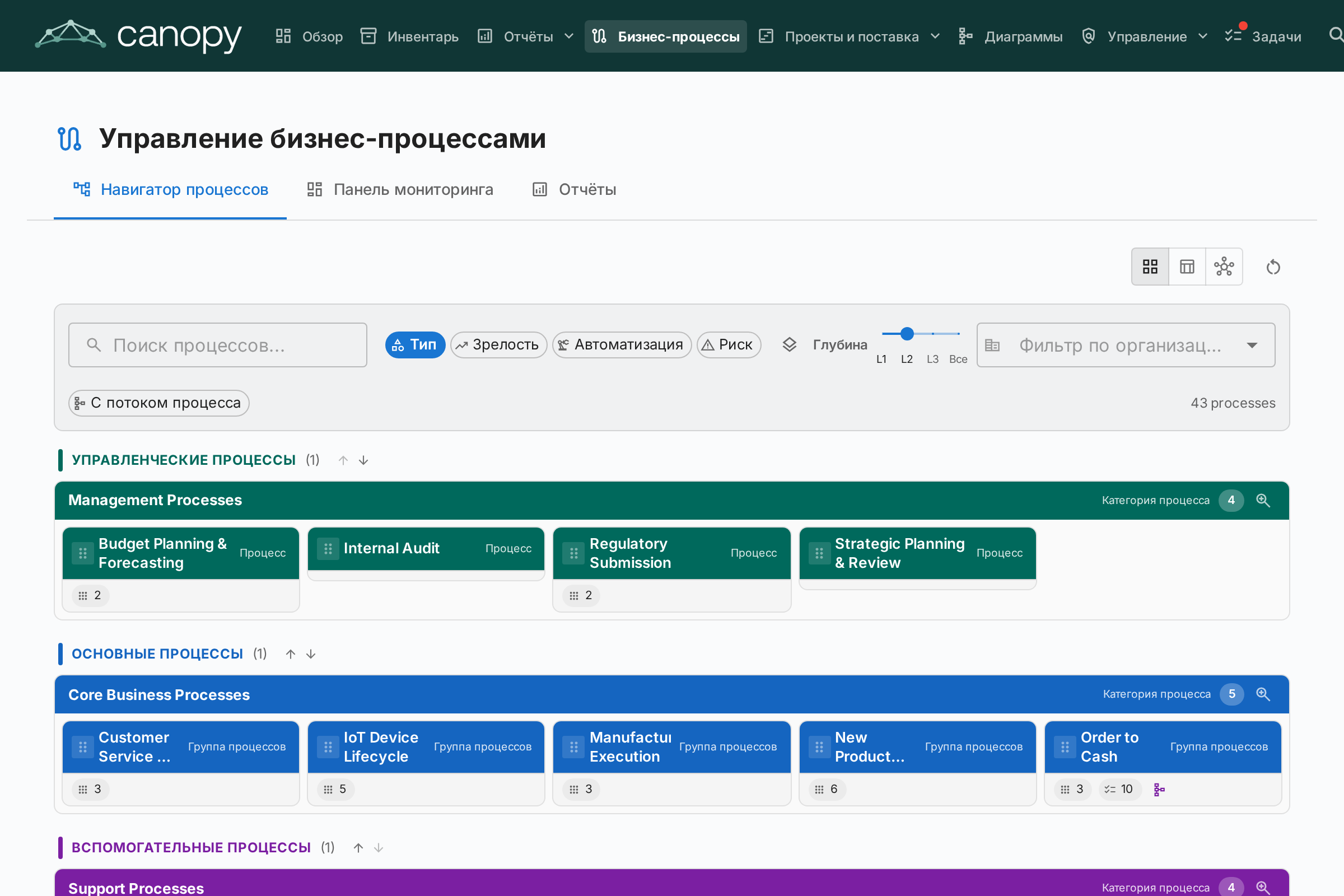Click child count 2 on Regulatory Submission
1344x896 pixels.
pos(581,595)
